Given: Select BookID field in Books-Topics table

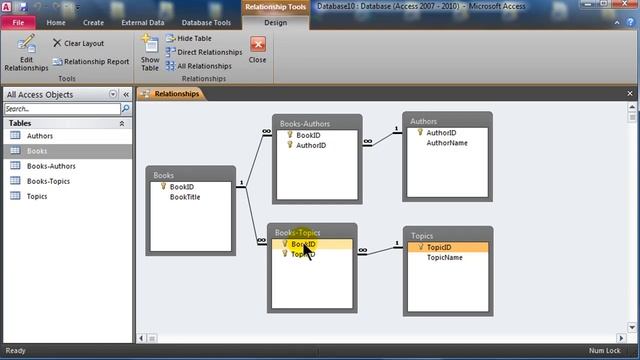Looking at the screenshot, I should tap(312, 244).
